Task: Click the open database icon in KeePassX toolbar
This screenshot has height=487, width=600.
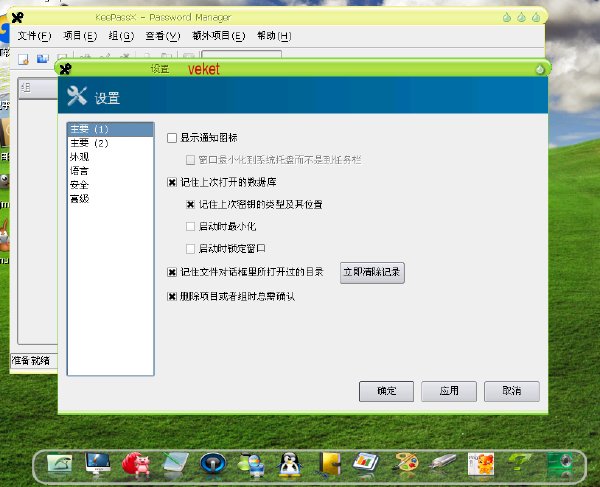Action: pyautogui.click(x=42, y=59)
